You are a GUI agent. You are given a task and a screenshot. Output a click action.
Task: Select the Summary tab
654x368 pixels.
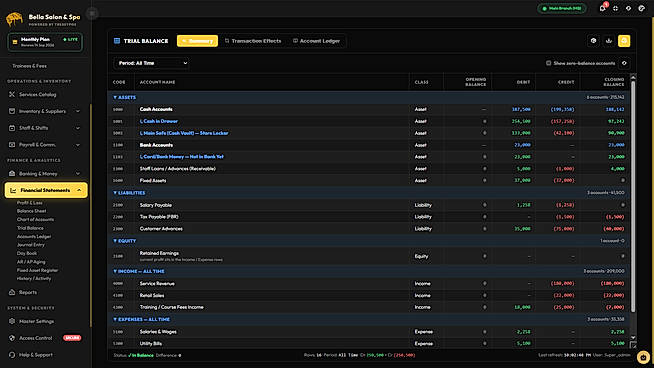(x=197, y=41)
